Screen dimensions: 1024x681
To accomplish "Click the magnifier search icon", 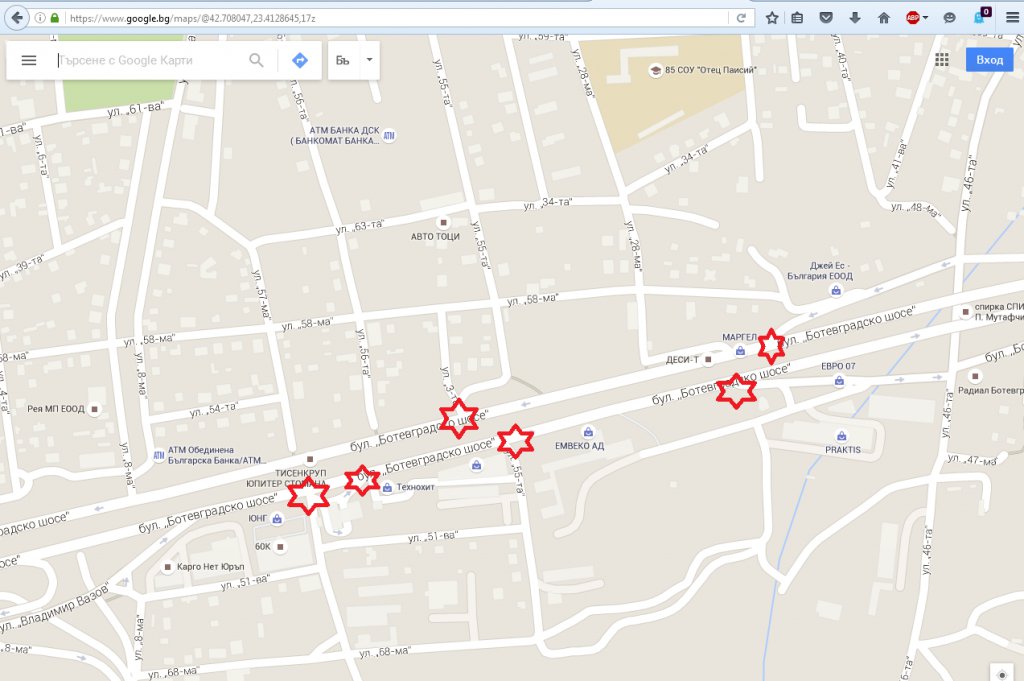I will [257, 60].
